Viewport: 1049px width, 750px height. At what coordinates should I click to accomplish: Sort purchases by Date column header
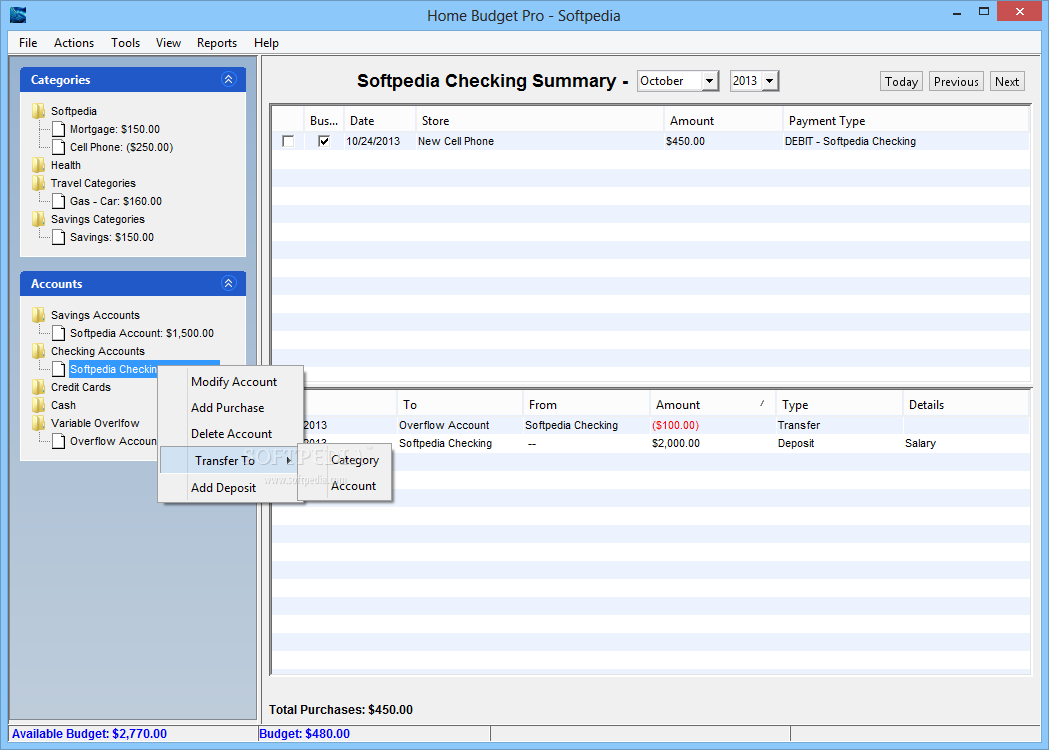379,121
